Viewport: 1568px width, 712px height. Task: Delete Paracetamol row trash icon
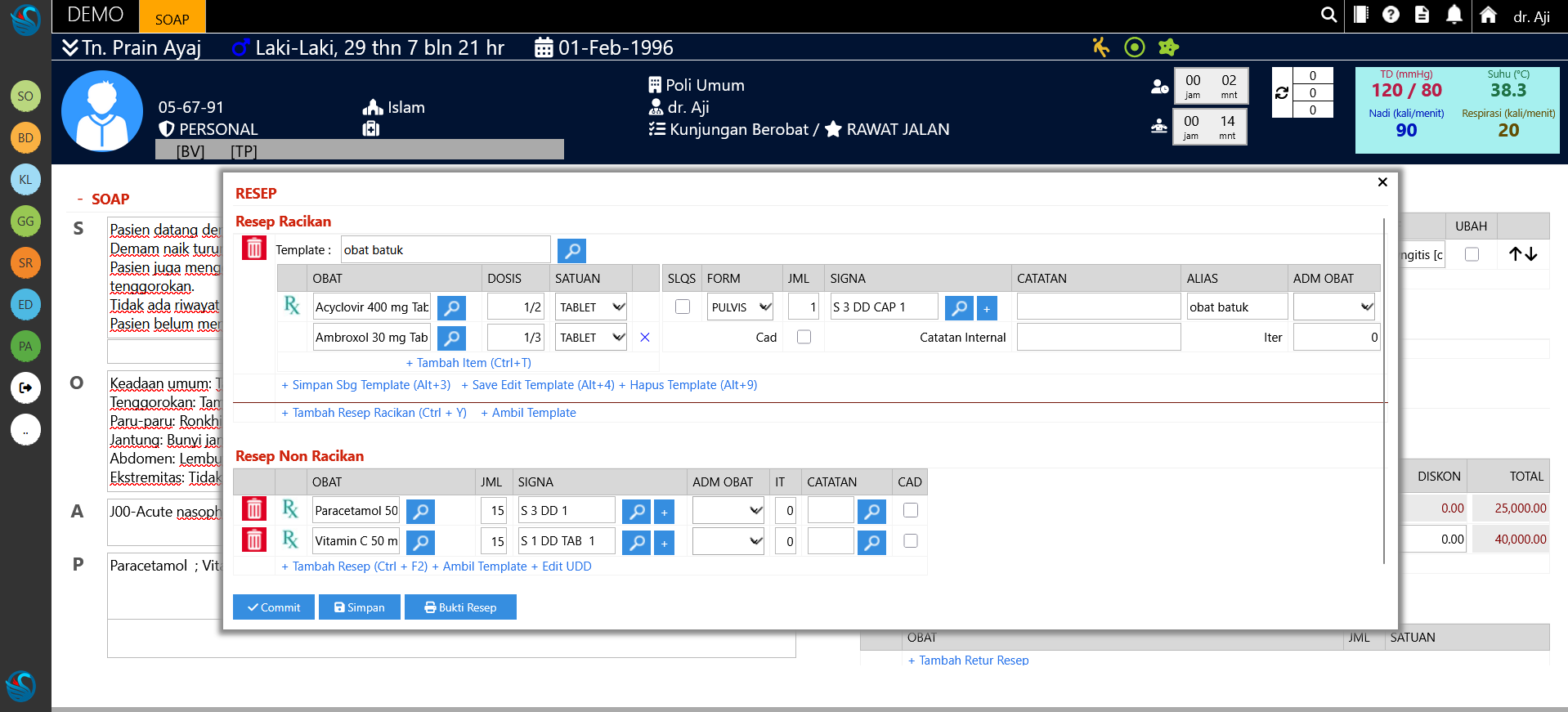coord(254,510)
